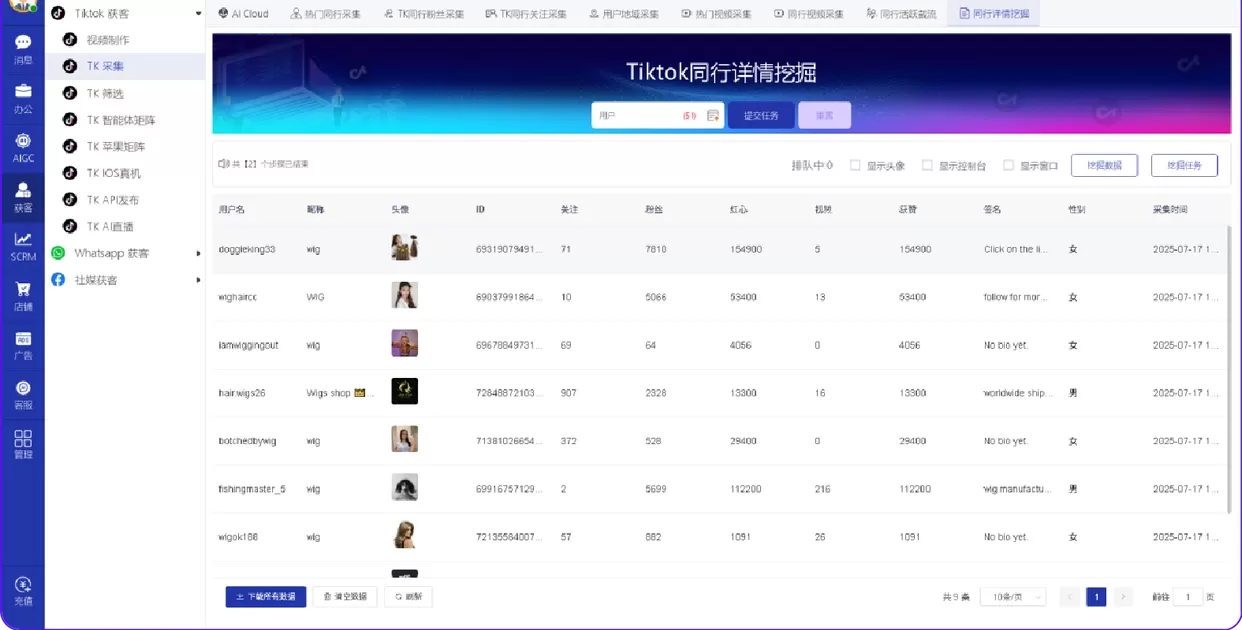This screenshot has height=630, width=1242.
Task: Open the 客服 customer service icon
Action: pyautogui.click(x=22, y=390)
